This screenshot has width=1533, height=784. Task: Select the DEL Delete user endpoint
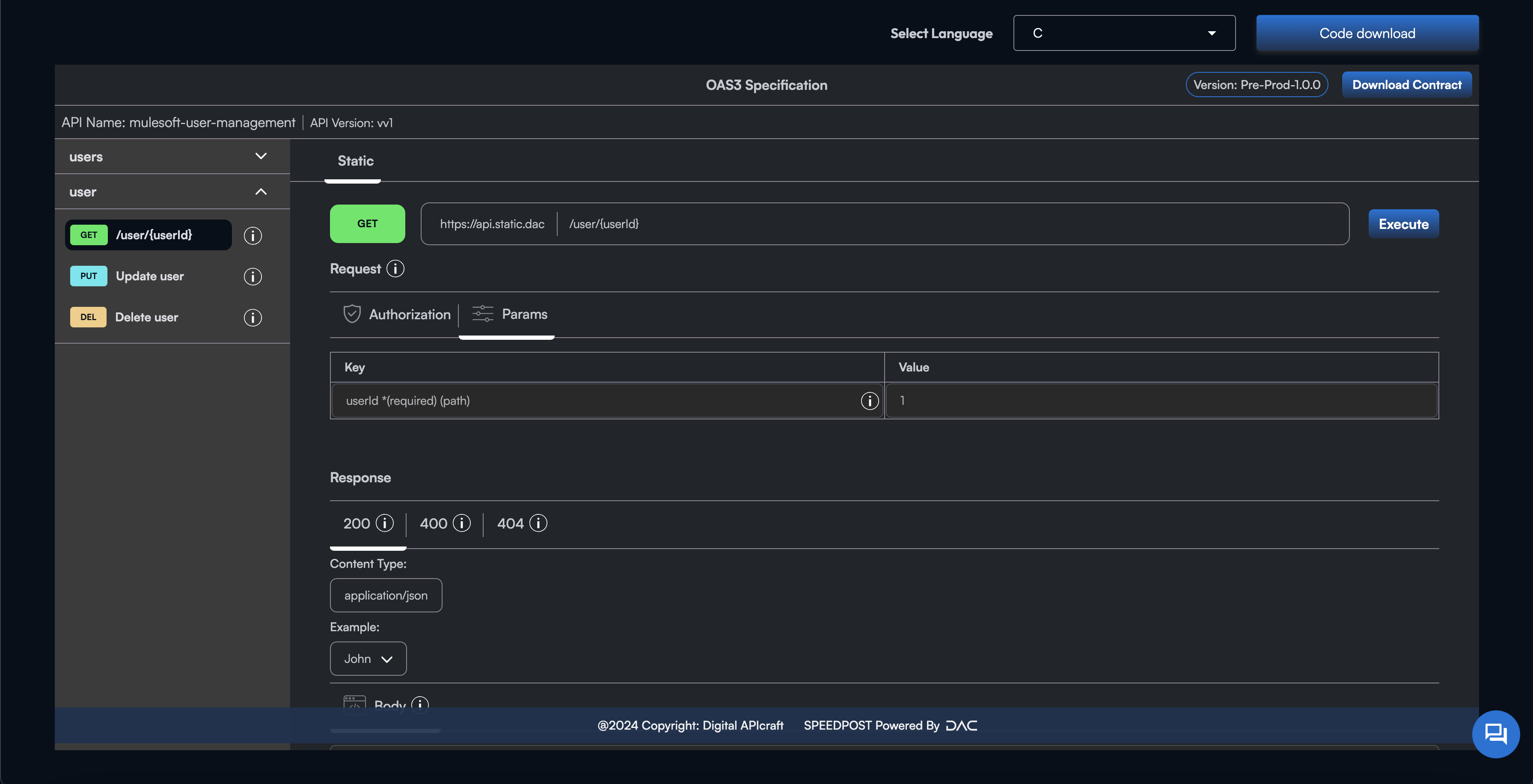[148, 317]
